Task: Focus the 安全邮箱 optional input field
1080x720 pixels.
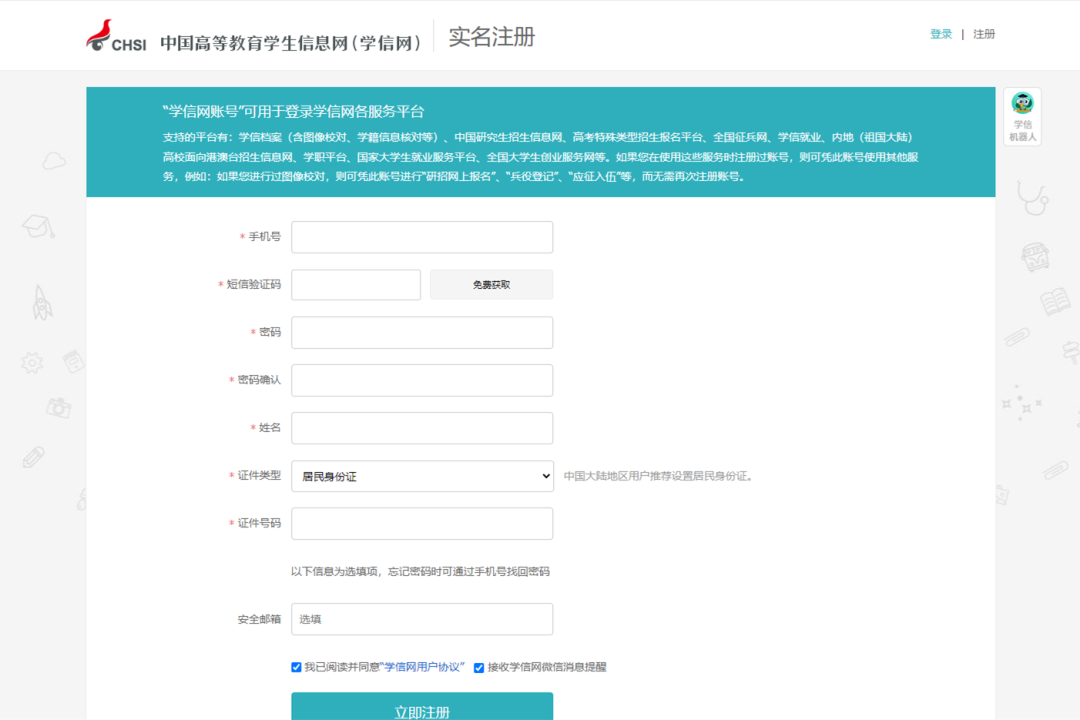Action: coord(422,619)
